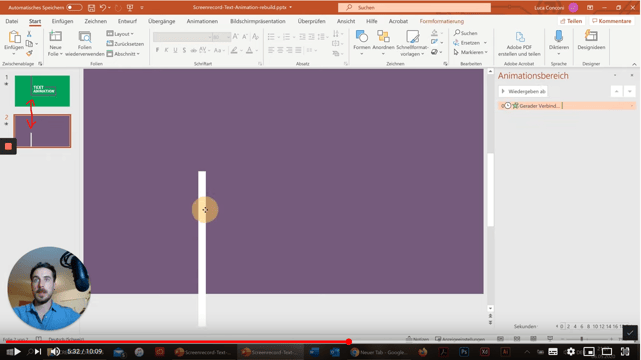Image resolution: width=641 pixels, height=360 pixels.
Task: Click the Wiedergeben ab button
Action: pos(523,92)
